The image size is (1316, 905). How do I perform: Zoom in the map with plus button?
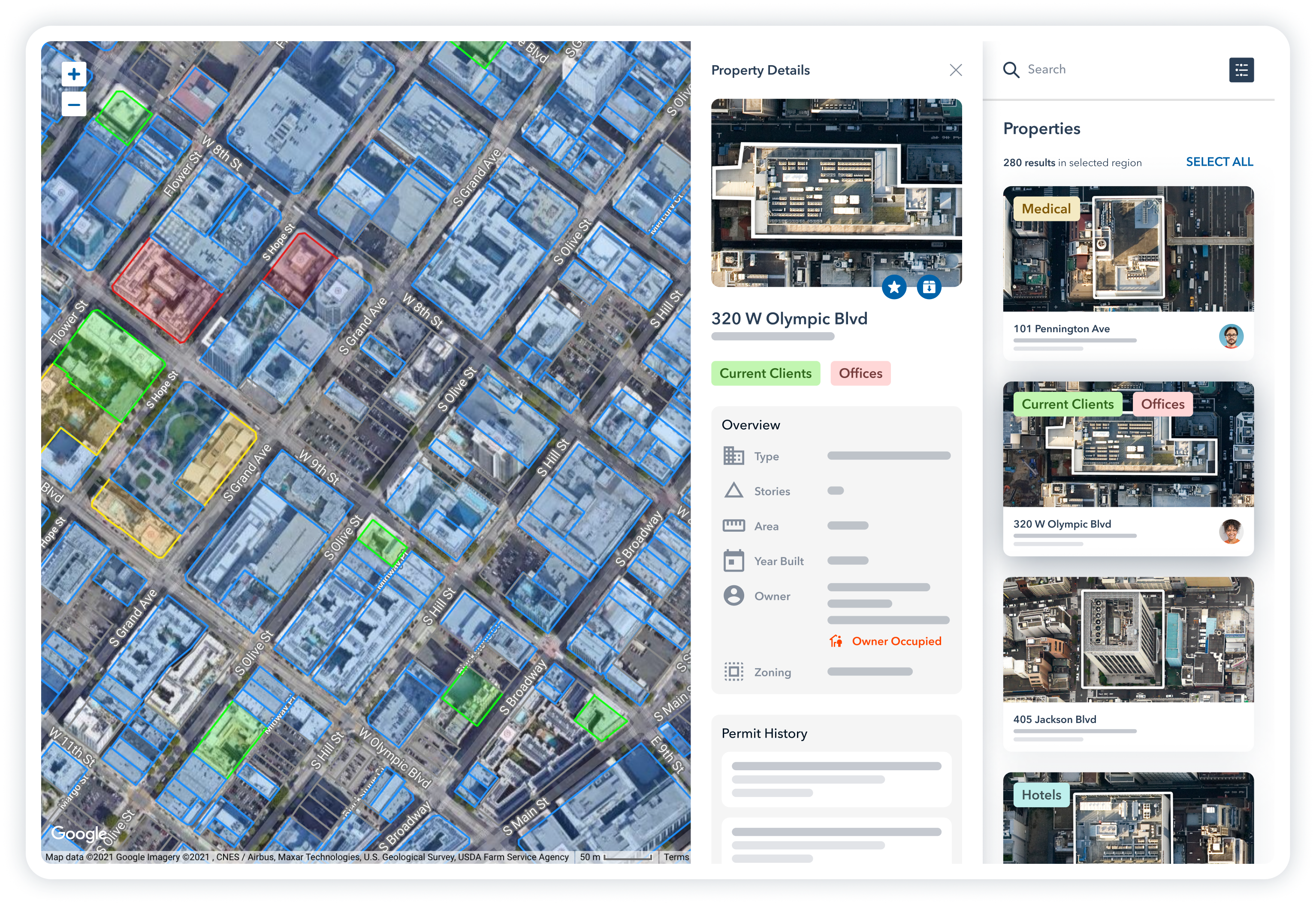(74, 74)
